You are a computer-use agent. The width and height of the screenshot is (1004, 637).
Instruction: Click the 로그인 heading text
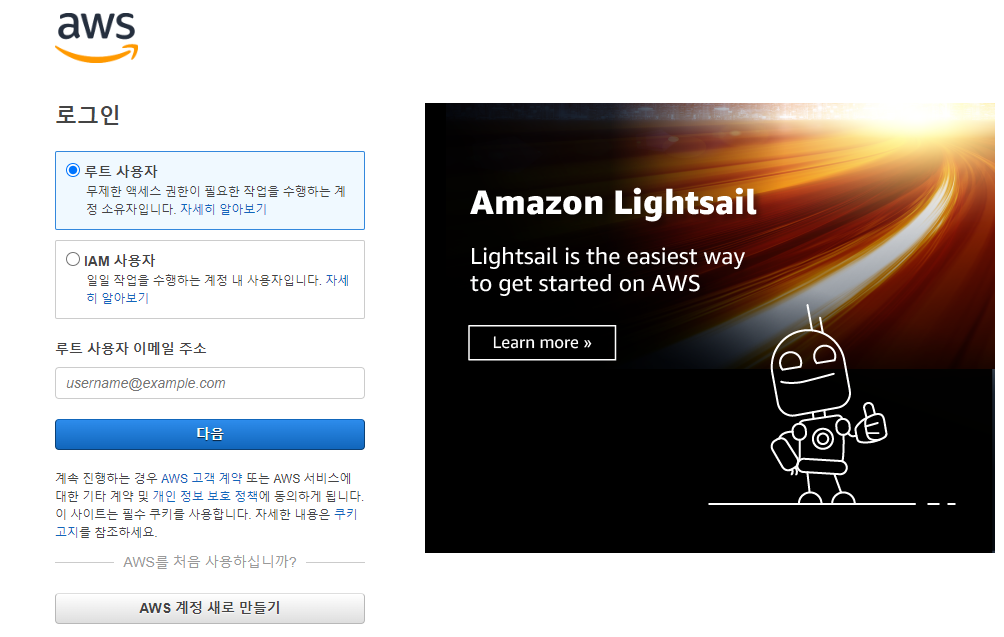pyautogui.click(x=88, y=115)
